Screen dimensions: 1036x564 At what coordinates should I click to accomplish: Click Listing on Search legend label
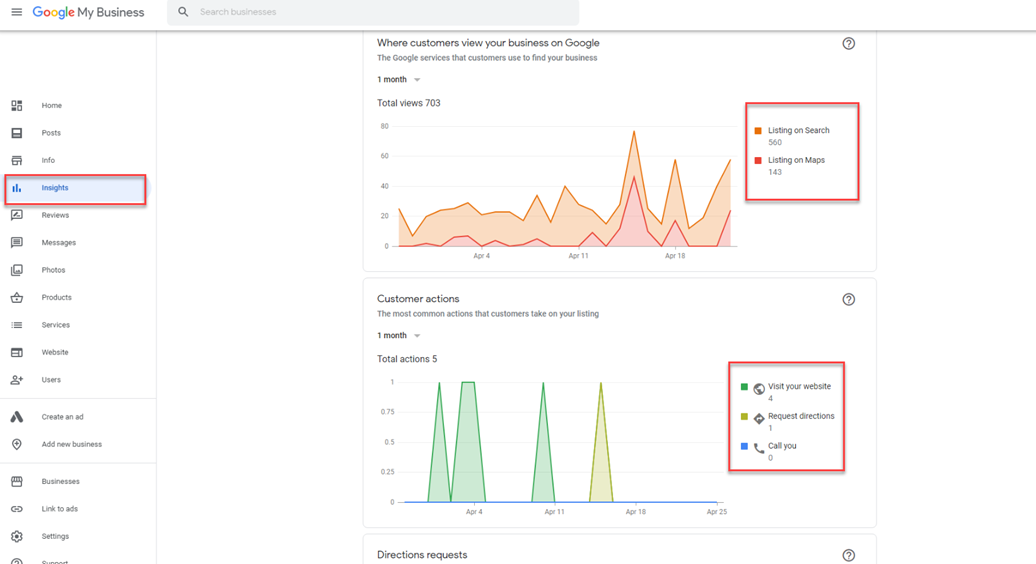pyautogui.click(x=798, y=131)
